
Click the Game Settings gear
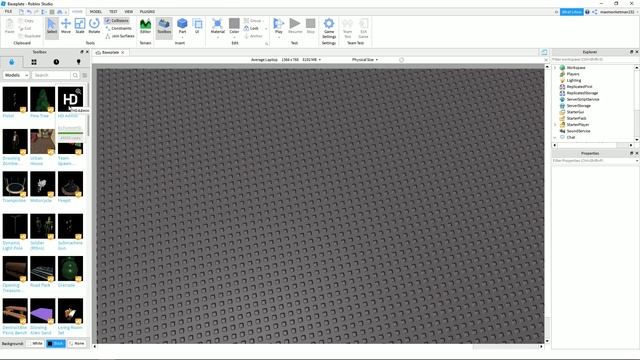tap(329, 28)
